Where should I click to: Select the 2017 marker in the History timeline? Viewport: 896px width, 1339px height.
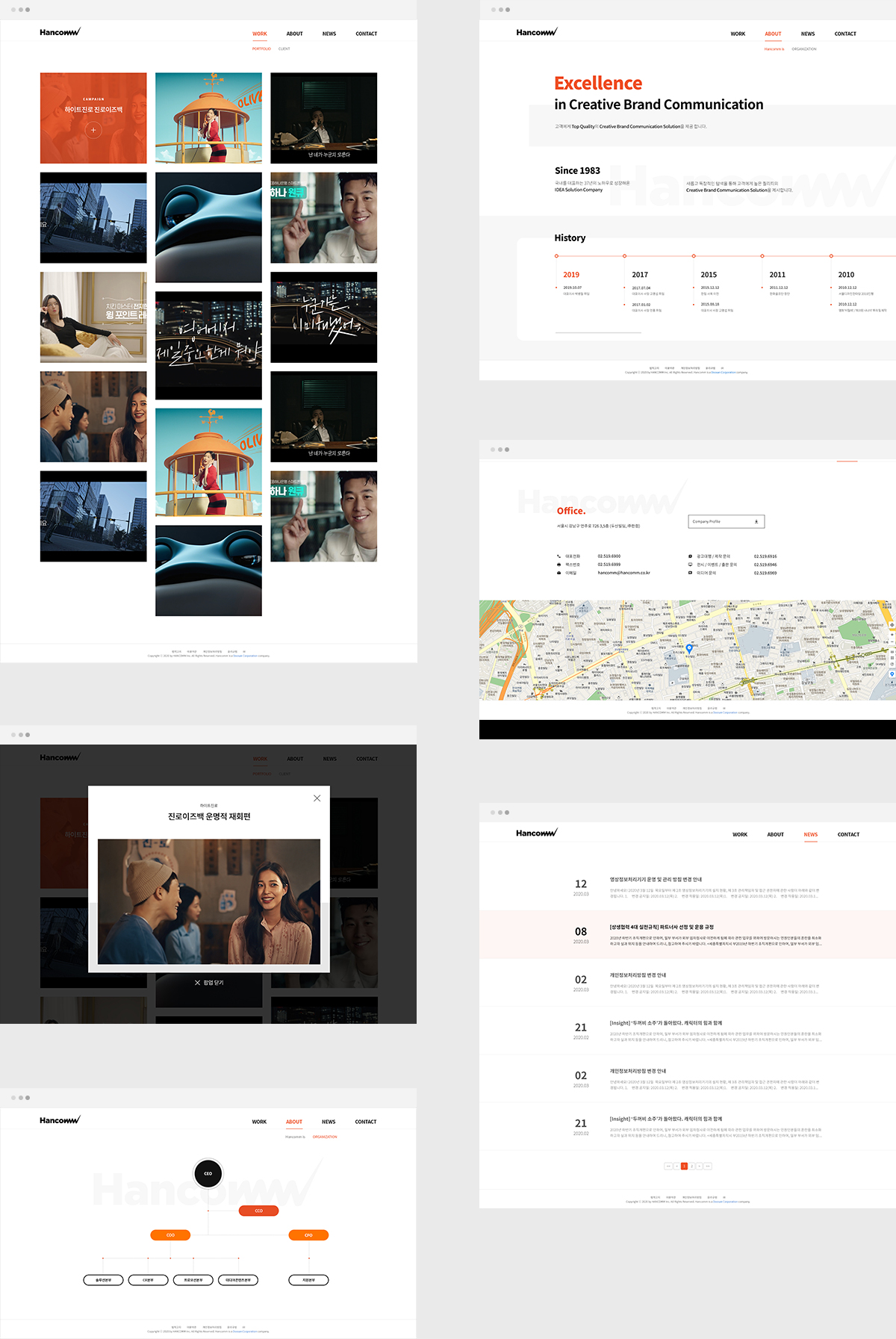(625, 256)
